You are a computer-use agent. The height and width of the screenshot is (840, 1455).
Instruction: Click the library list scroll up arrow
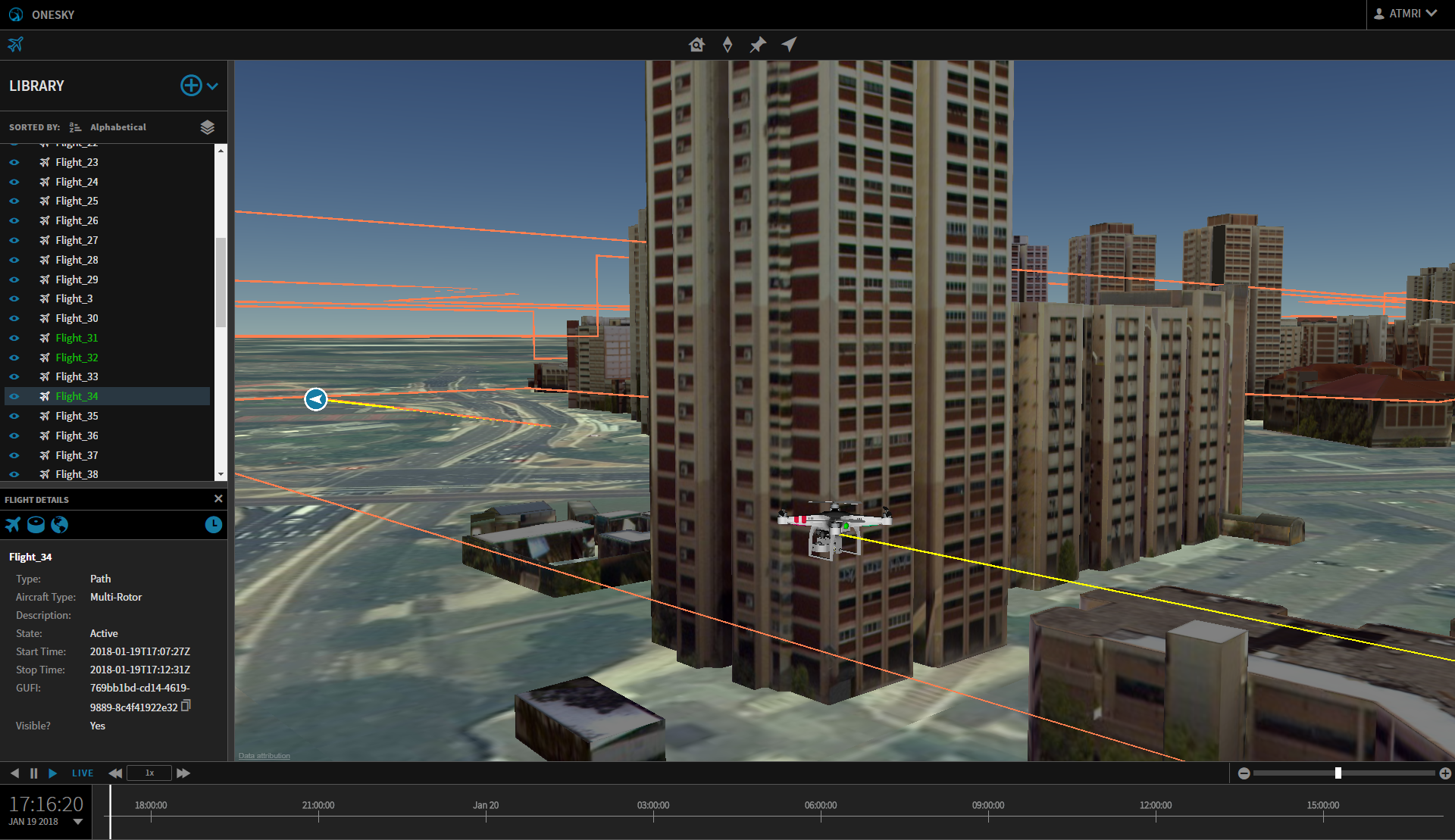[x=221, y=150]
